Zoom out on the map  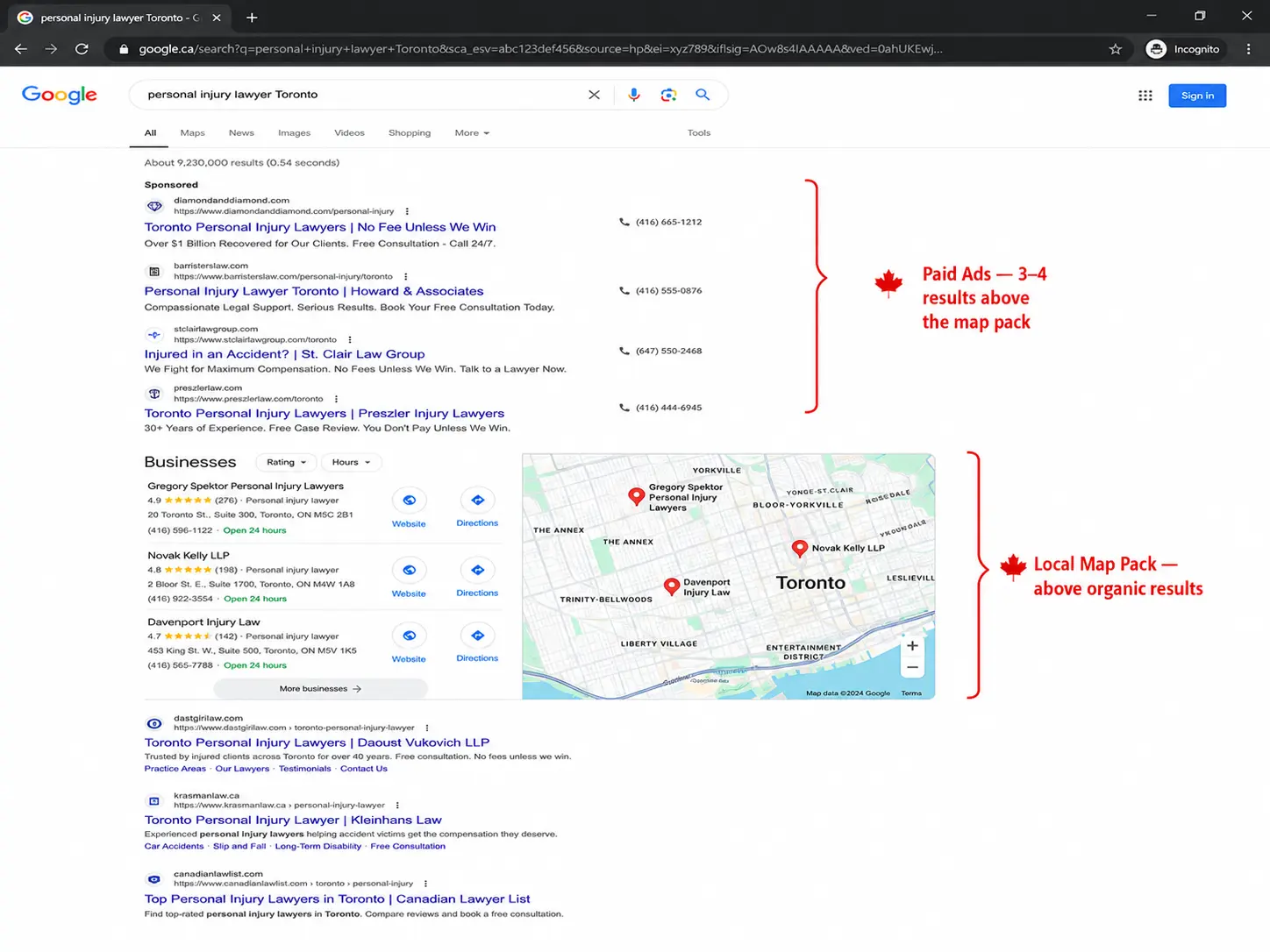(912, 667)
